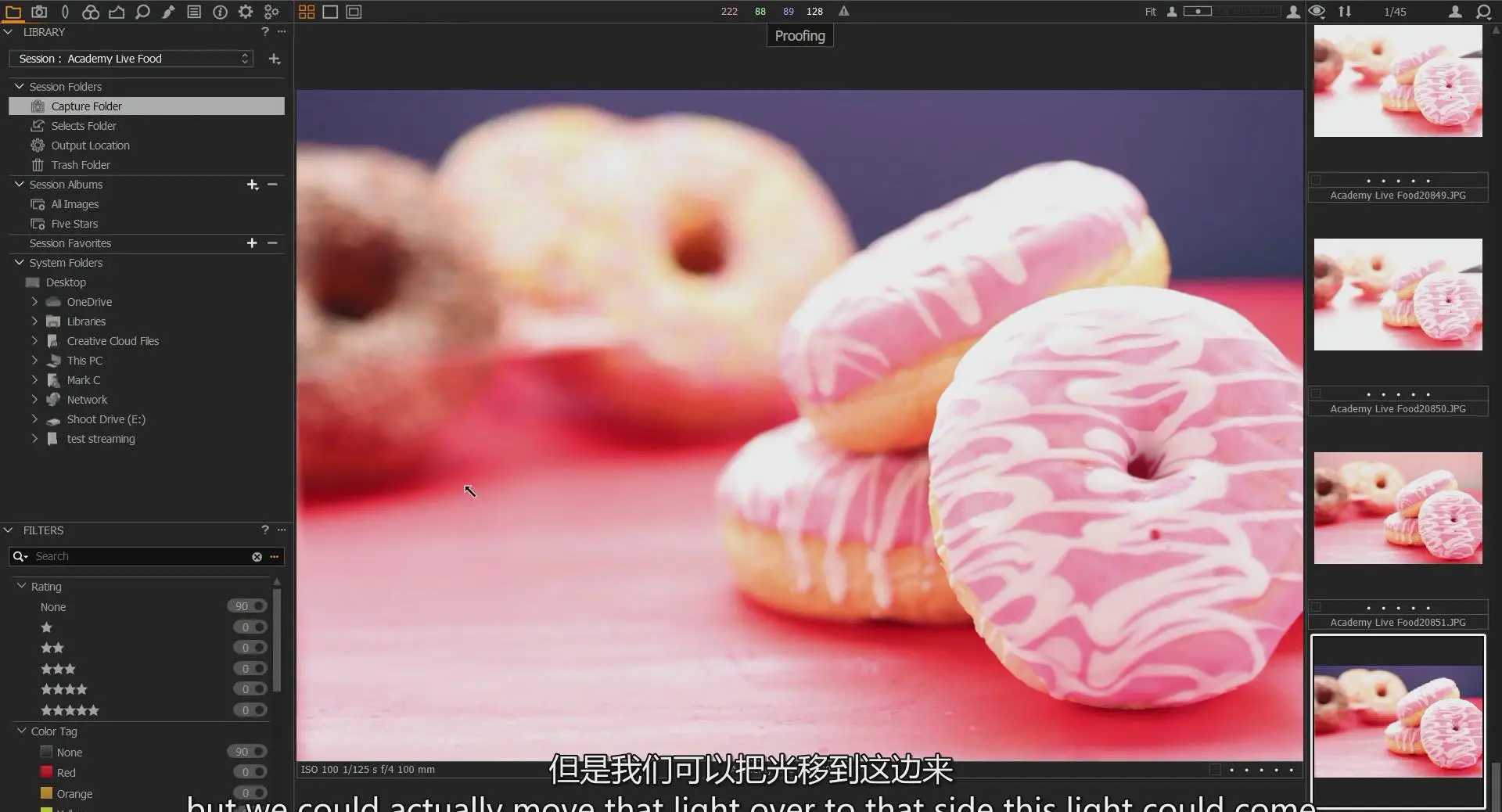Toggle the five-star rating filter
The width and height of the screenshot is (1502, 812).
click(250, 710)
